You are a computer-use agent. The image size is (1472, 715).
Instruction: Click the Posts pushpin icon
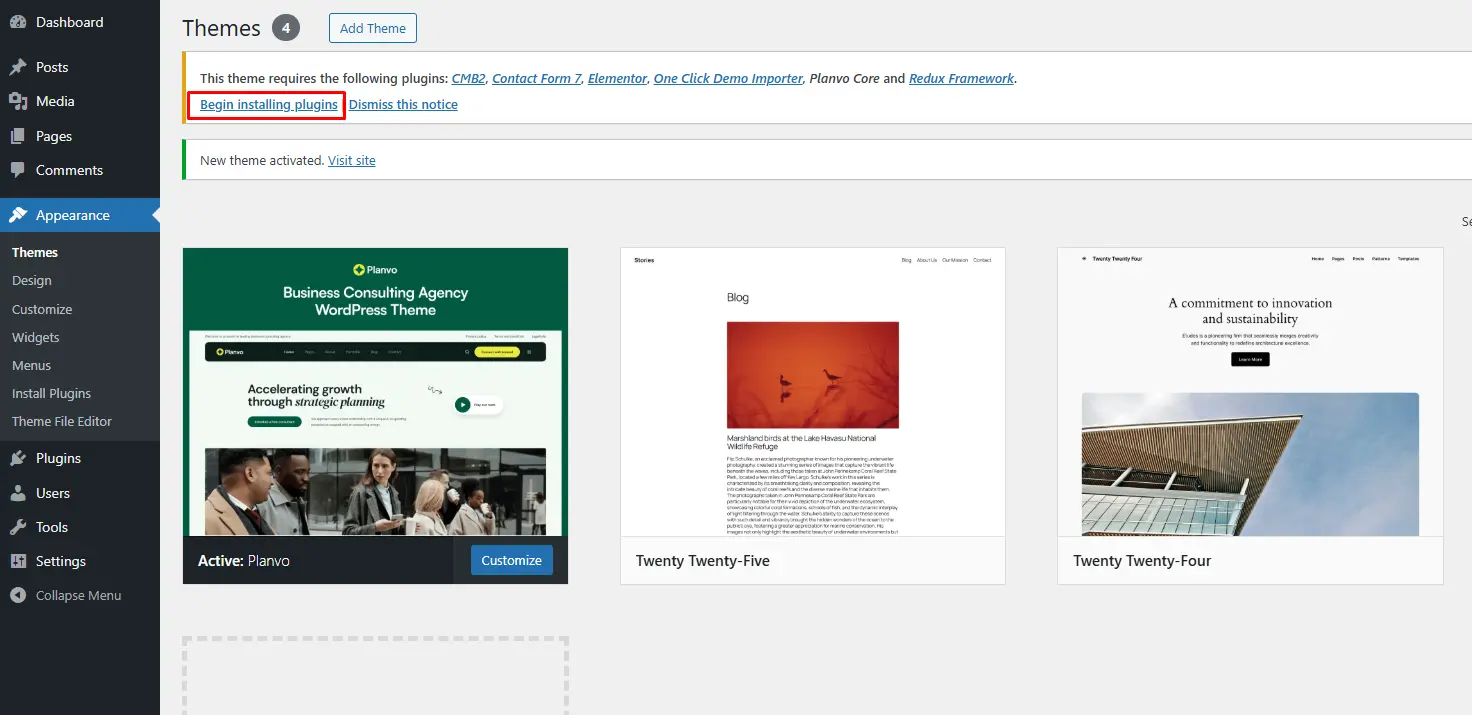click(18, 67)
